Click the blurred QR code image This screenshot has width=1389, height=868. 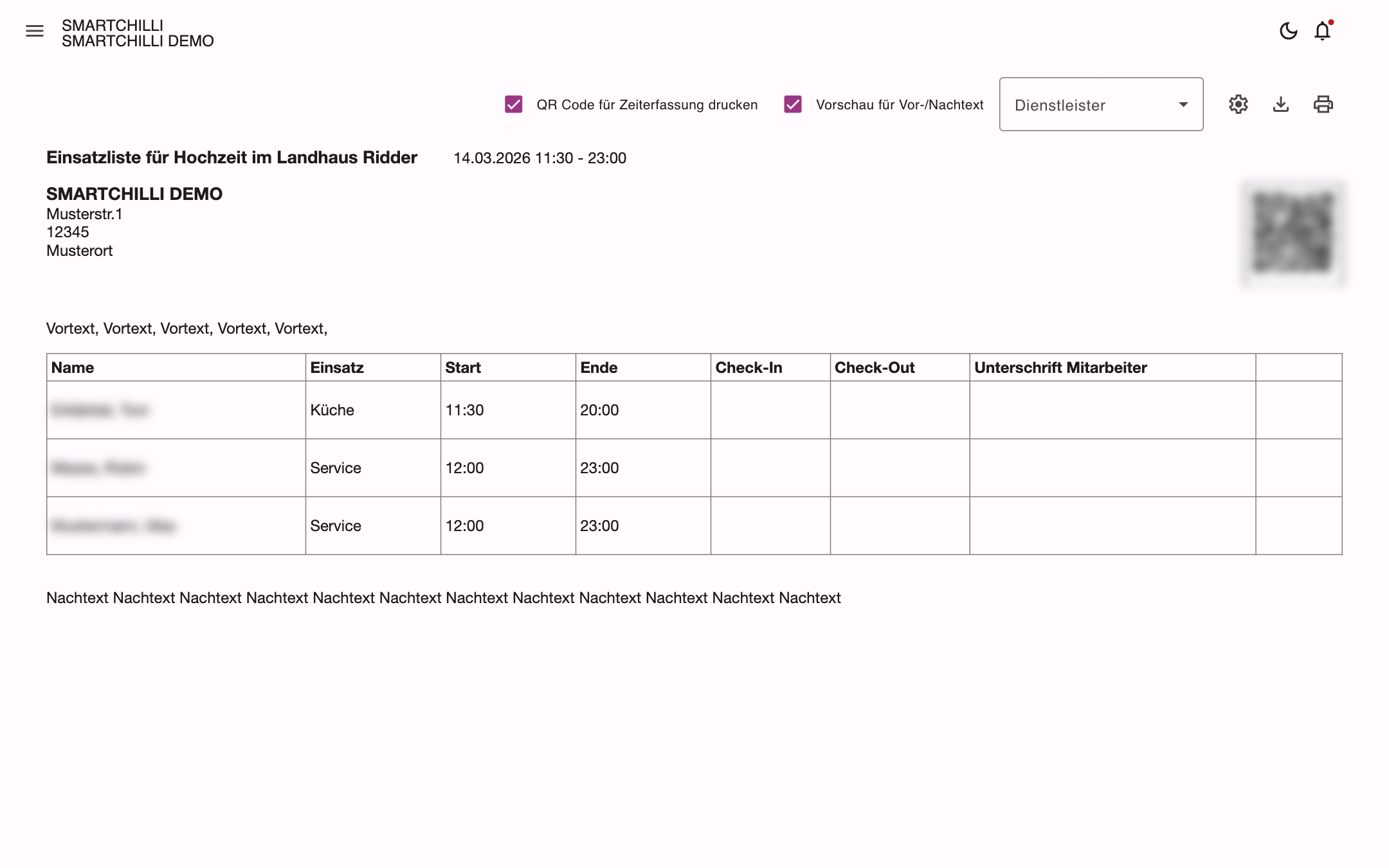1293,233
